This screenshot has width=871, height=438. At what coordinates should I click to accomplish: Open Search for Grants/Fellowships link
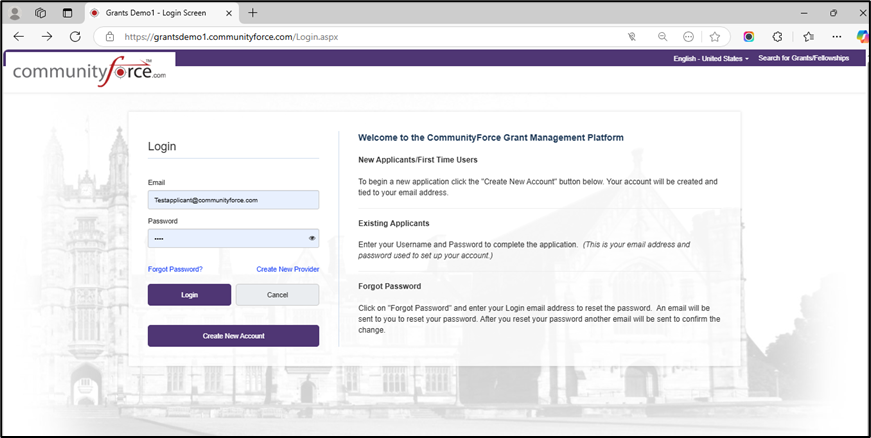(x=803, y=58)
